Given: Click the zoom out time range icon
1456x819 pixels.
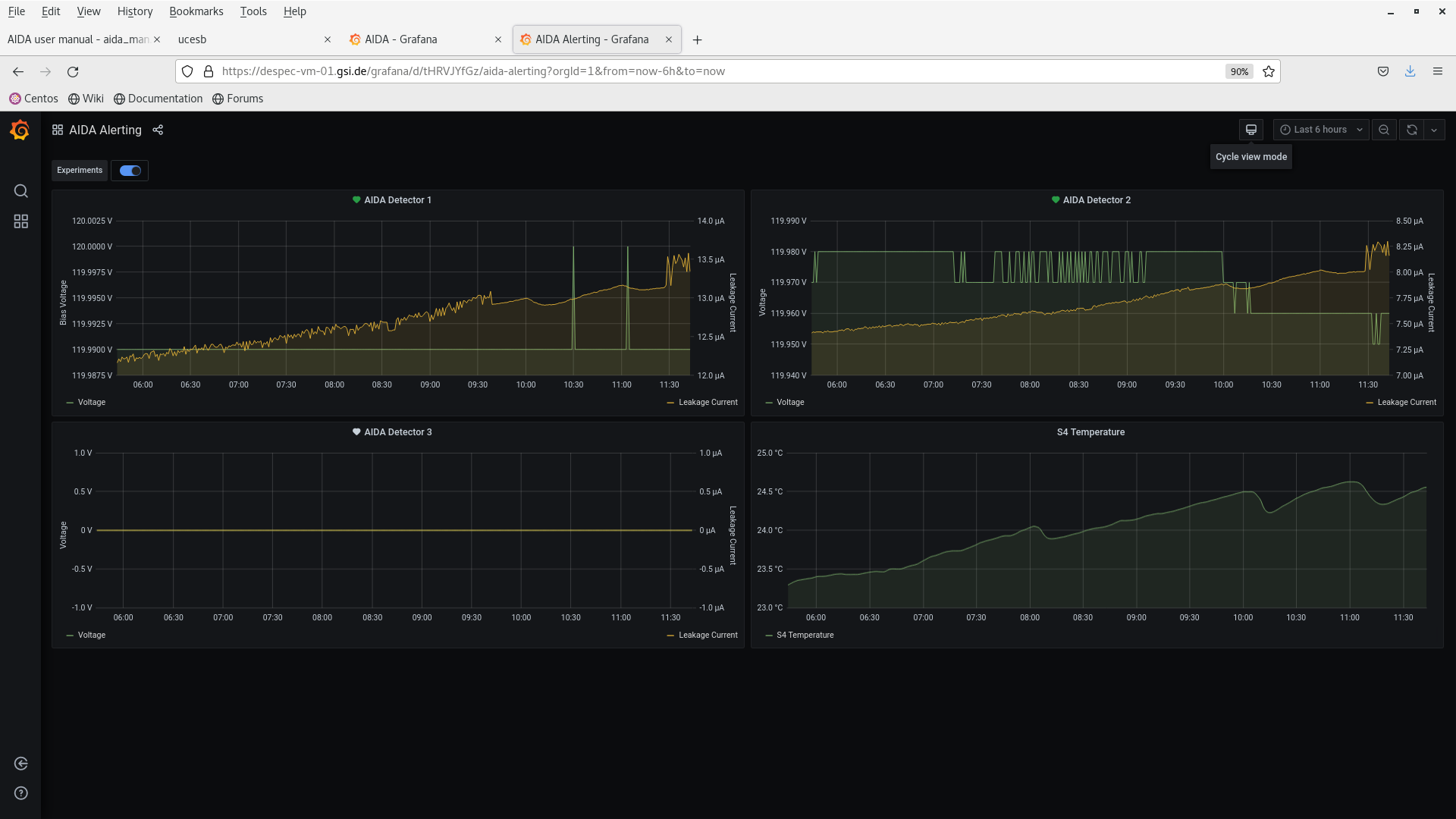Looking at the screenshot, I should tap(1384, 130).
